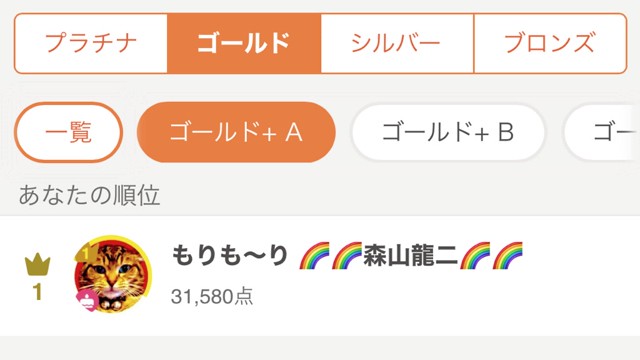Screen dimensions: 640x360
Task: Click the あなたの順位 section header
Action: 89,195
